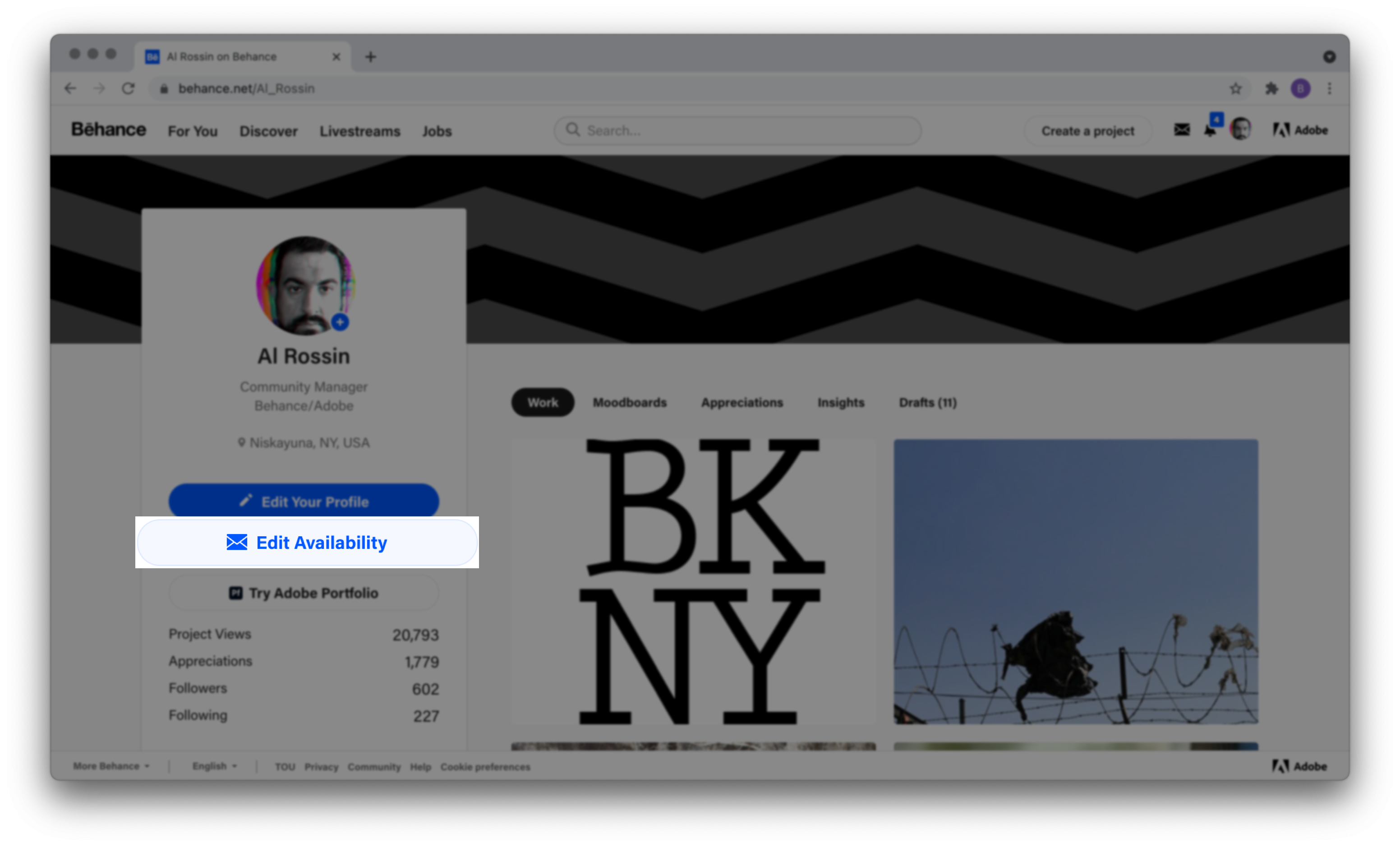Click the Appreciations value 1,779
Viewport: 1400px width, 847px height.
pyautogui.click(x=422, y=663)
